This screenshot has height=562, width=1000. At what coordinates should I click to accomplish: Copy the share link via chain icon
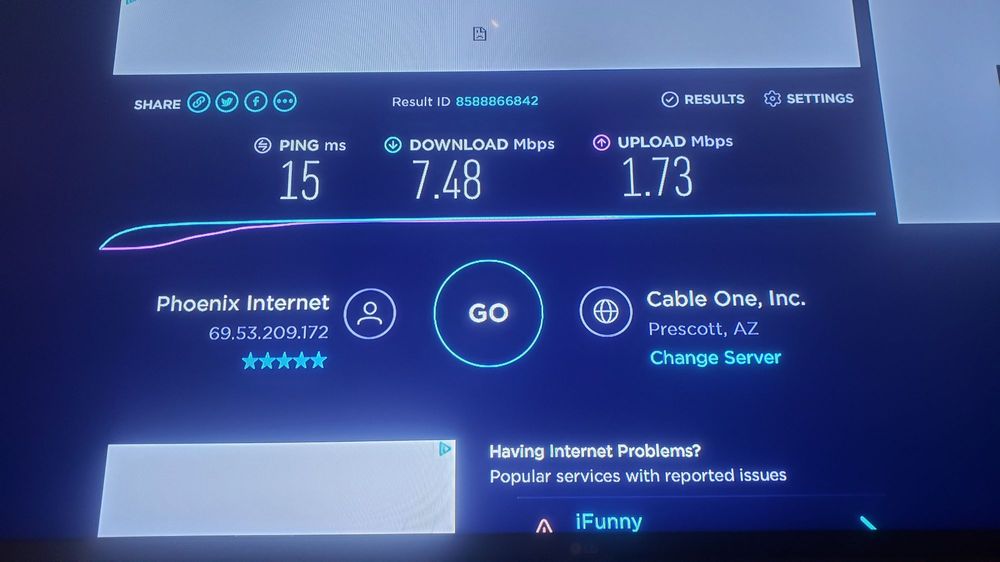tap(198, 102)
